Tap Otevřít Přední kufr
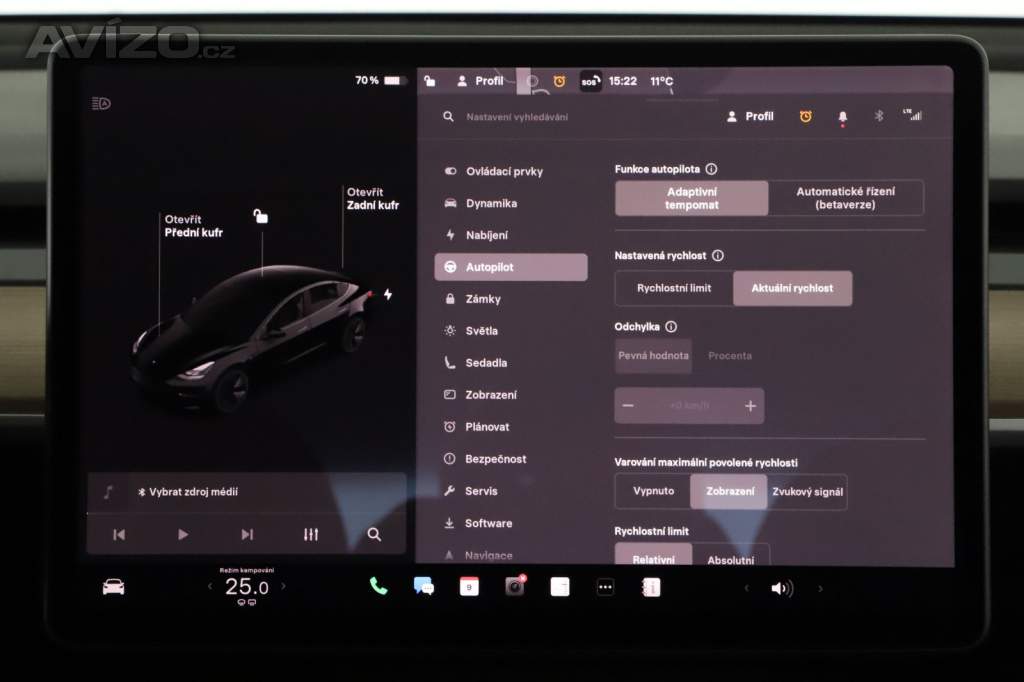Screen dimensions: 1024x682 click(193, 226)
